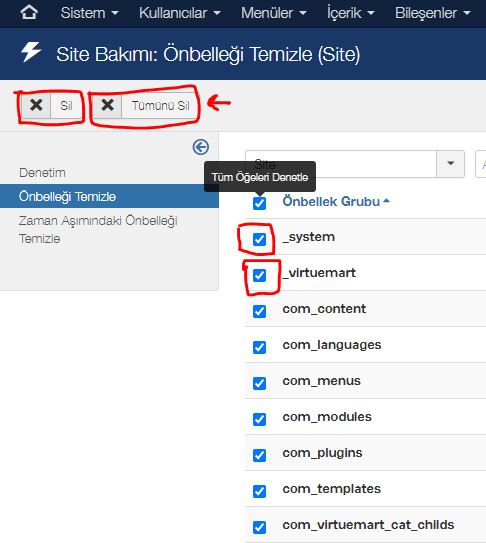This screenshot has width=486, height=543.
Task: Click the lightning bolt maintenance icon
Action: click(x=31, y=53)
